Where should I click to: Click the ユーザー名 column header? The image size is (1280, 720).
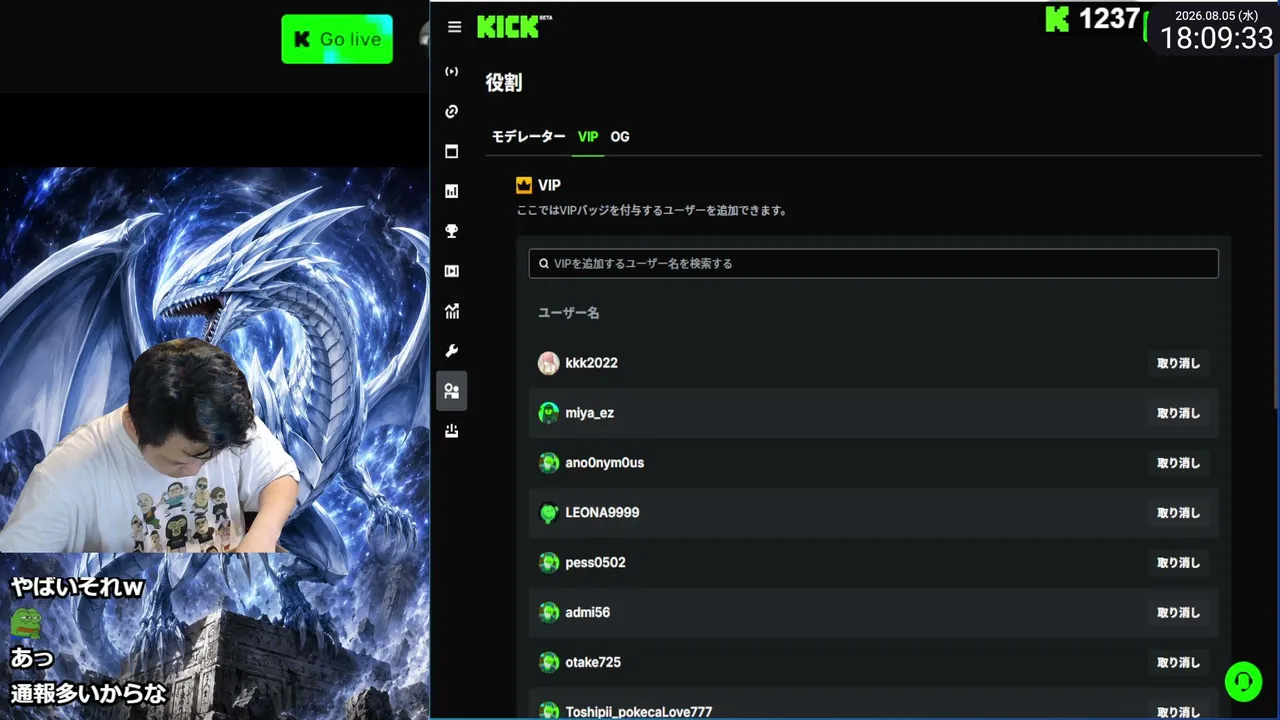point(569,313)
